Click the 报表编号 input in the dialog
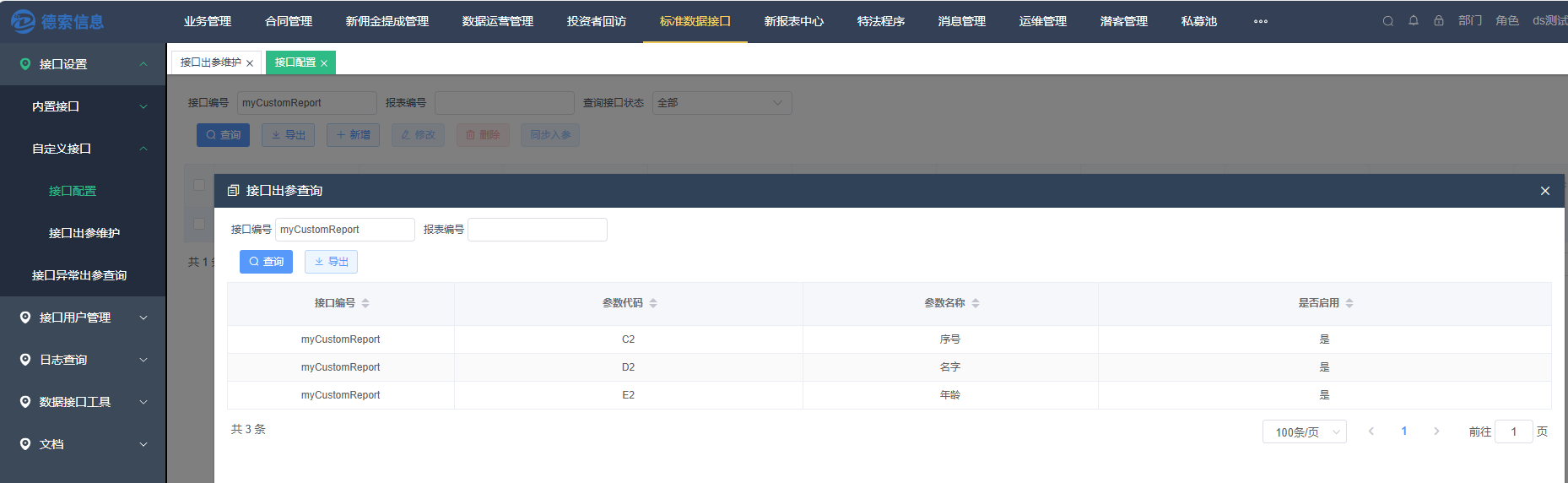The height and width of the screenshot is (483, 1568). tap(538, 230)
